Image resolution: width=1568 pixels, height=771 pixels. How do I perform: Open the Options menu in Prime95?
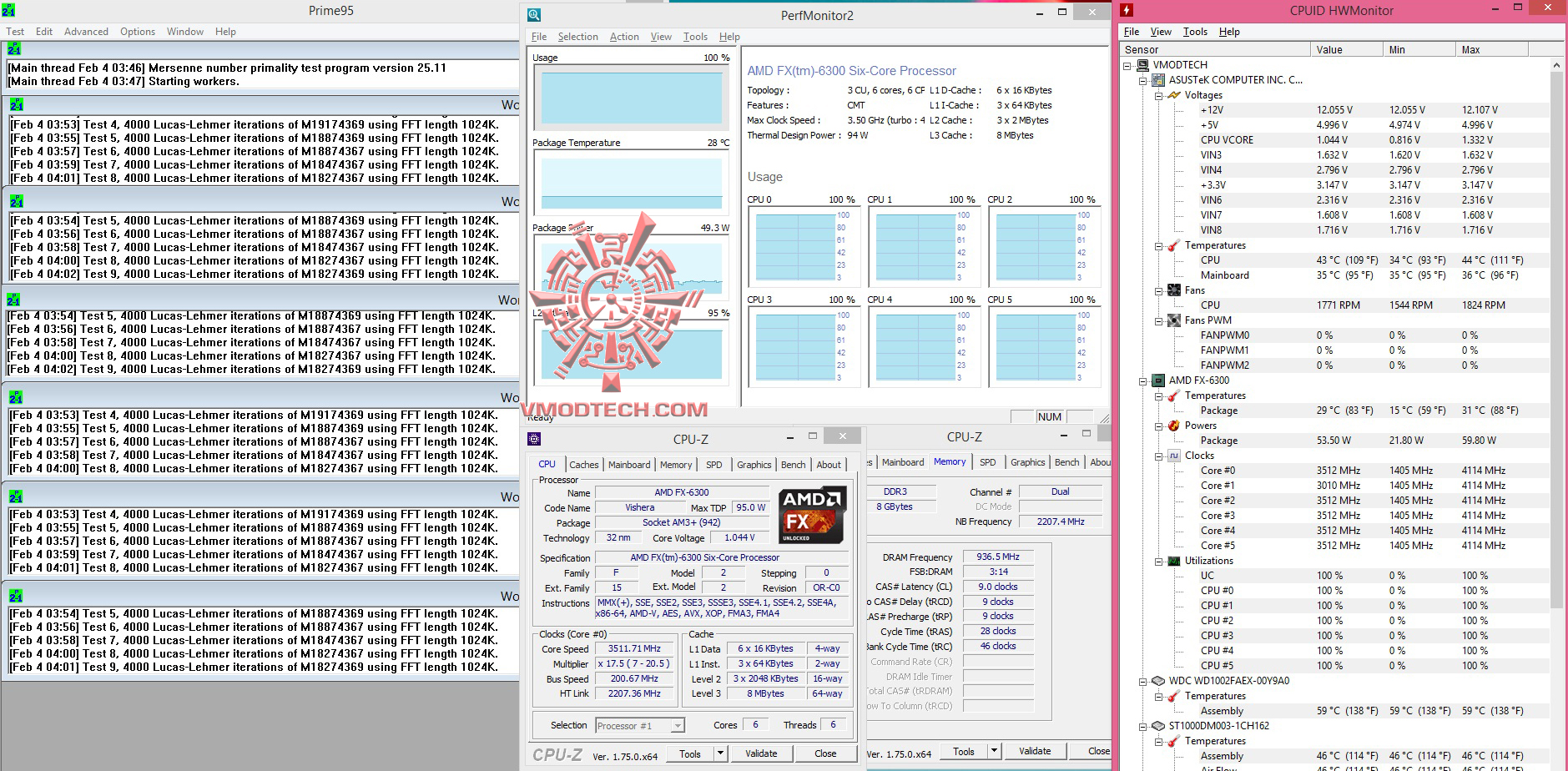pyautogui.click(x=138, y=32)
